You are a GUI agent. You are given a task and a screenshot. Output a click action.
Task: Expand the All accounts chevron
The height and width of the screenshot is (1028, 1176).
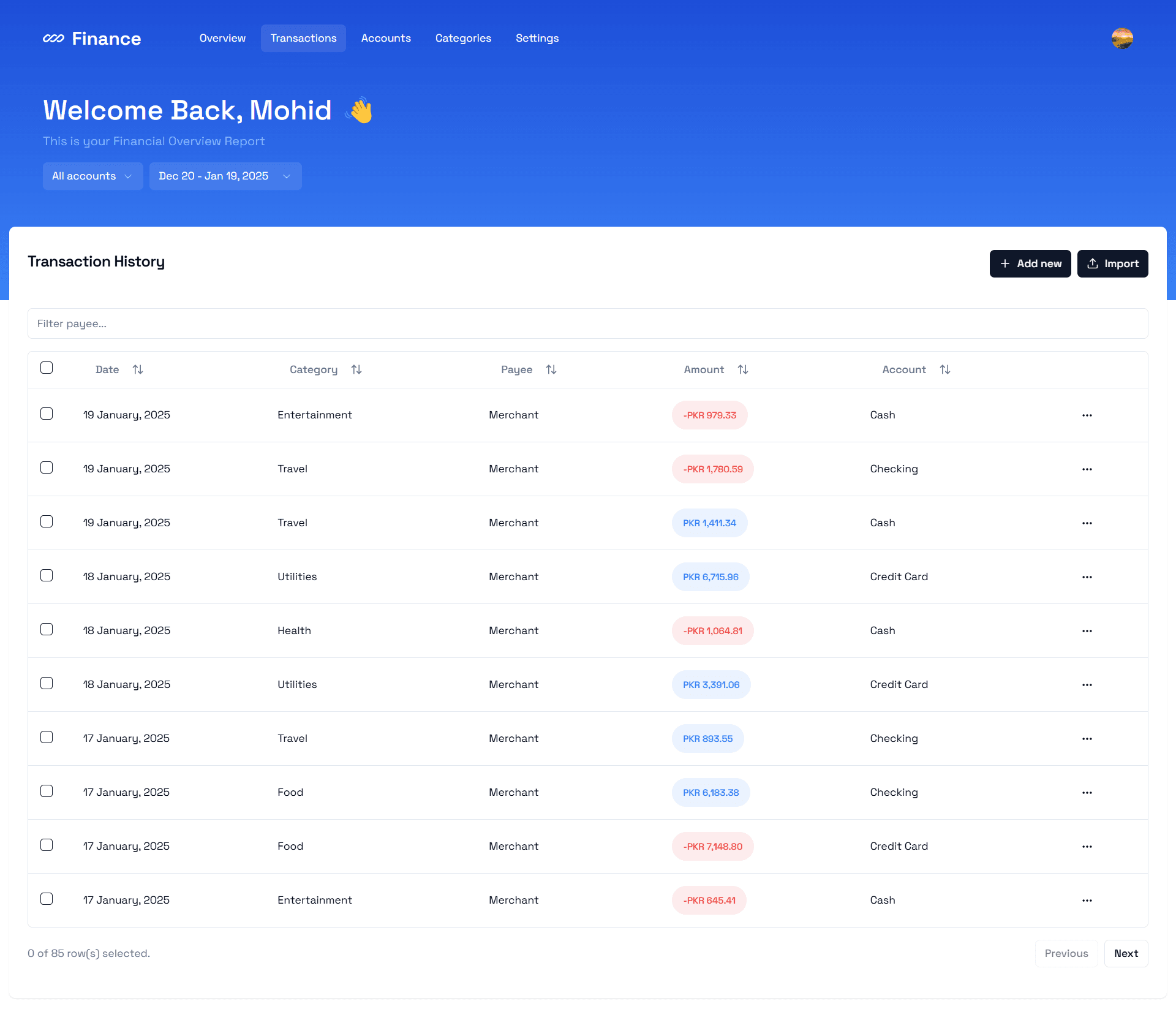128,176
